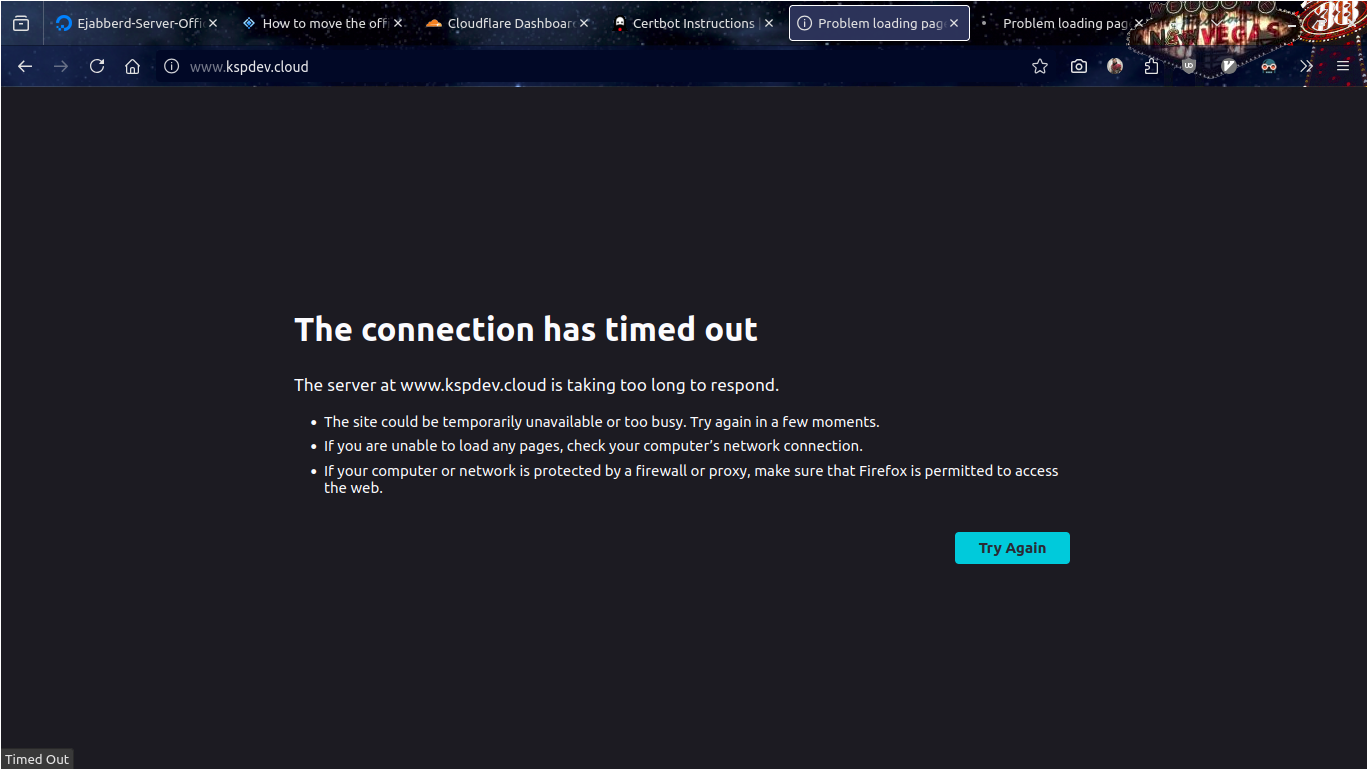Open the Vimium extension icon

pyautogui.click(x=1230, y=66)
